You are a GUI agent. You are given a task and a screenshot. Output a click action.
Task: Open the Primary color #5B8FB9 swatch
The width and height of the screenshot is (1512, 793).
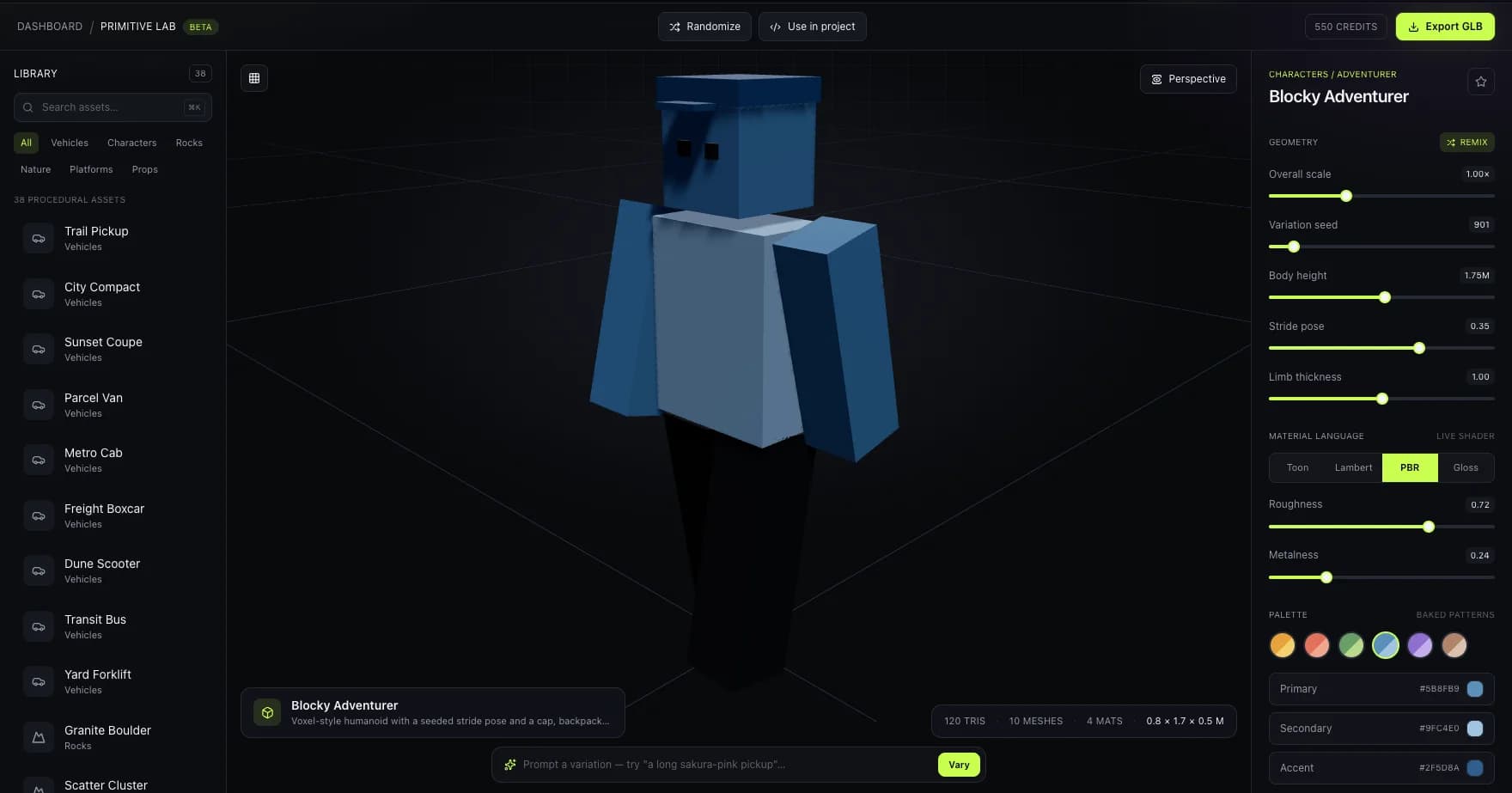click(x=1475, y=689)
